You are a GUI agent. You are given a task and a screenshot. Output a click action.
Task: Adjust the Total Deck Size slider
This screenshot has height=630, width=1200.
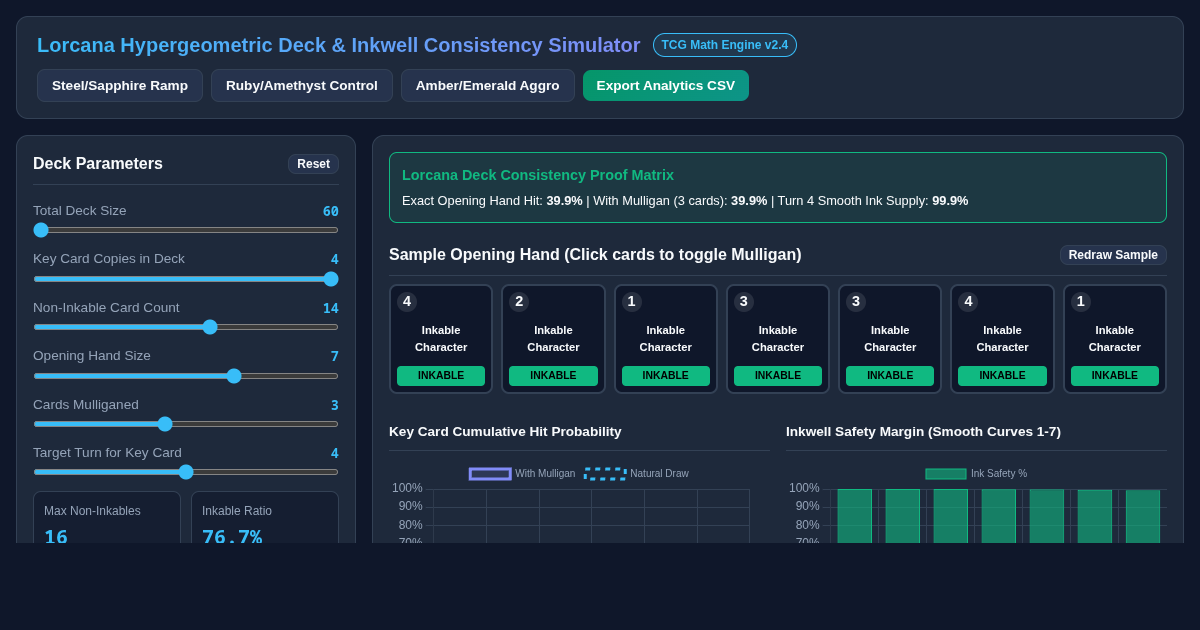186,230
